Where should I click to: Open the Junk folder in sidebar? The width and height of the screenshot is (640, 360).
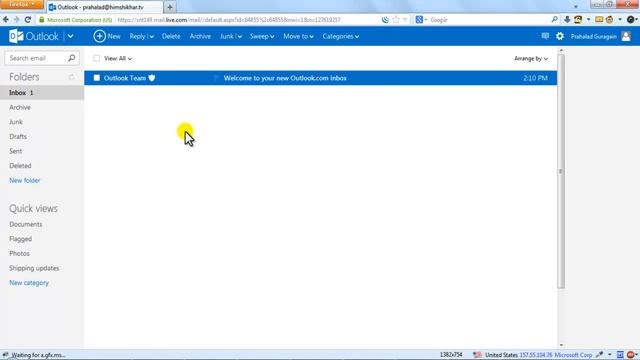coord(16,122)
